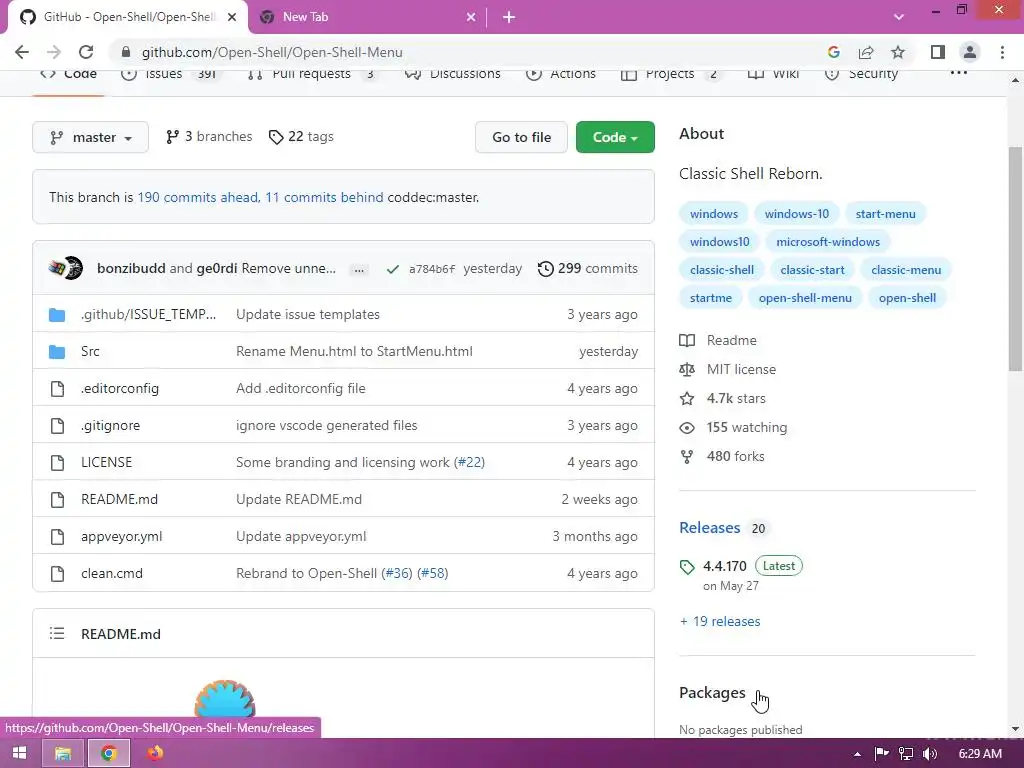Open the green Code dropdown
This screenshot has height=768, width=1024.
(615, 137)
